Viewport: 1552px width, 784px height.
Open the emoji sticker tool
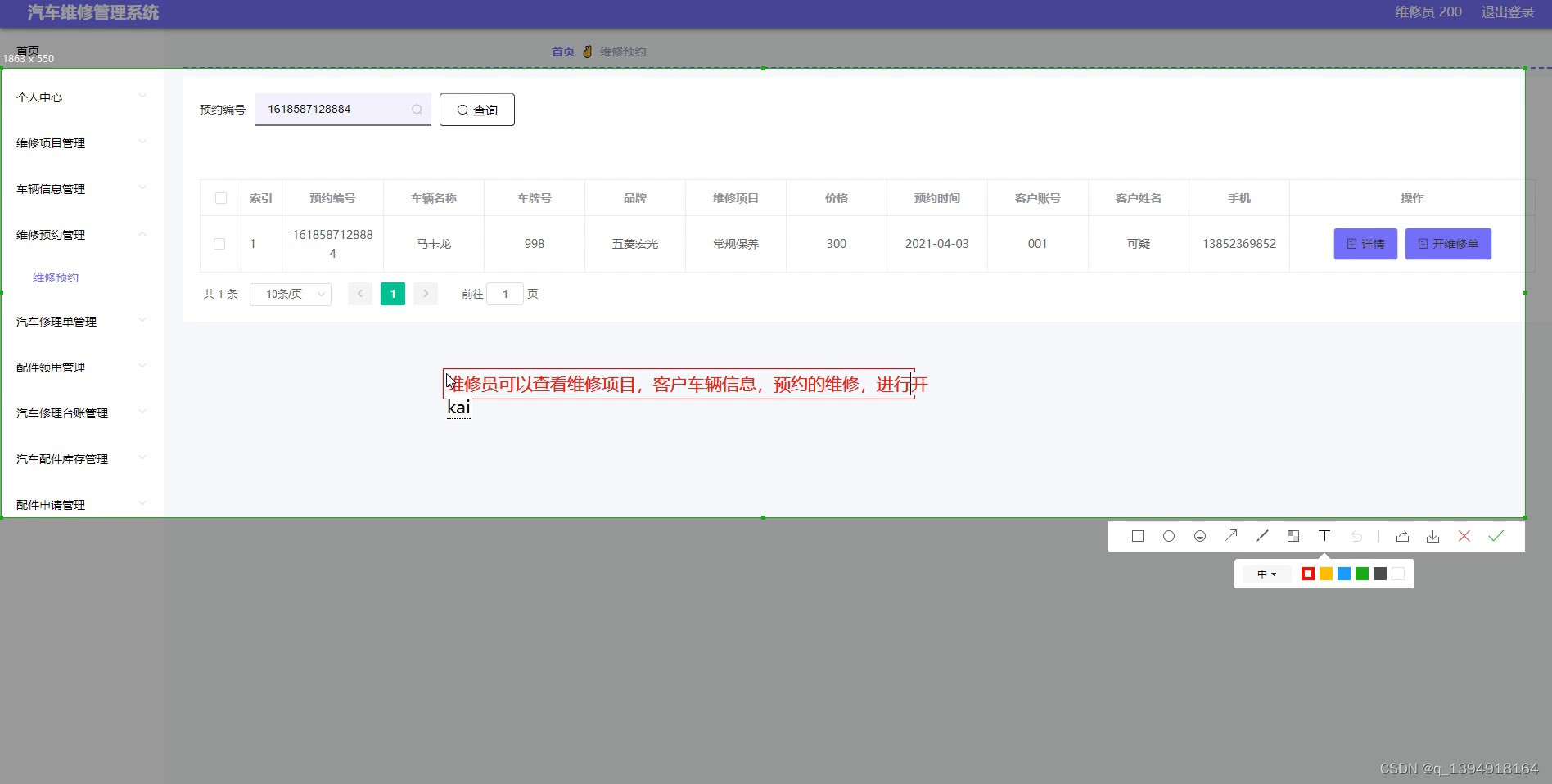click(x=1200, y=536)
